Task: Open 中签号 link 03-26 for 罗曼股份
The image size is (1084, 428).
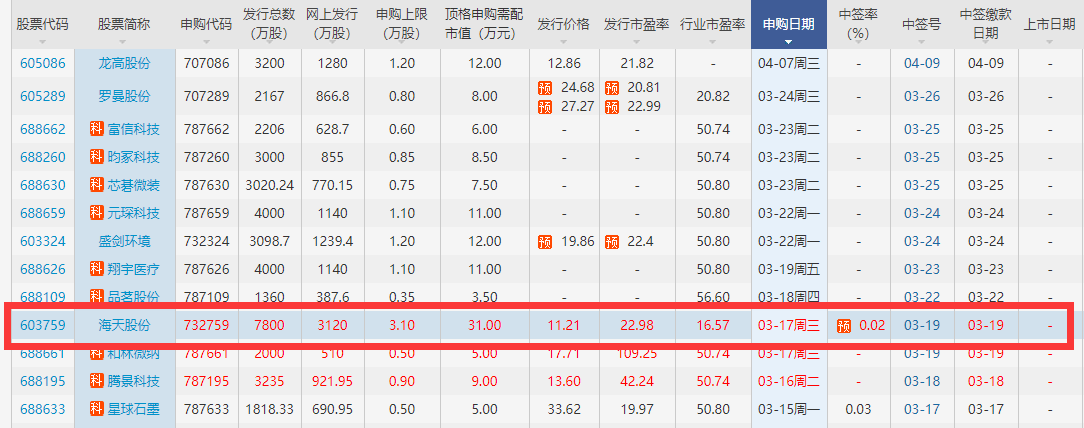Action: click(x=922, y=96)
